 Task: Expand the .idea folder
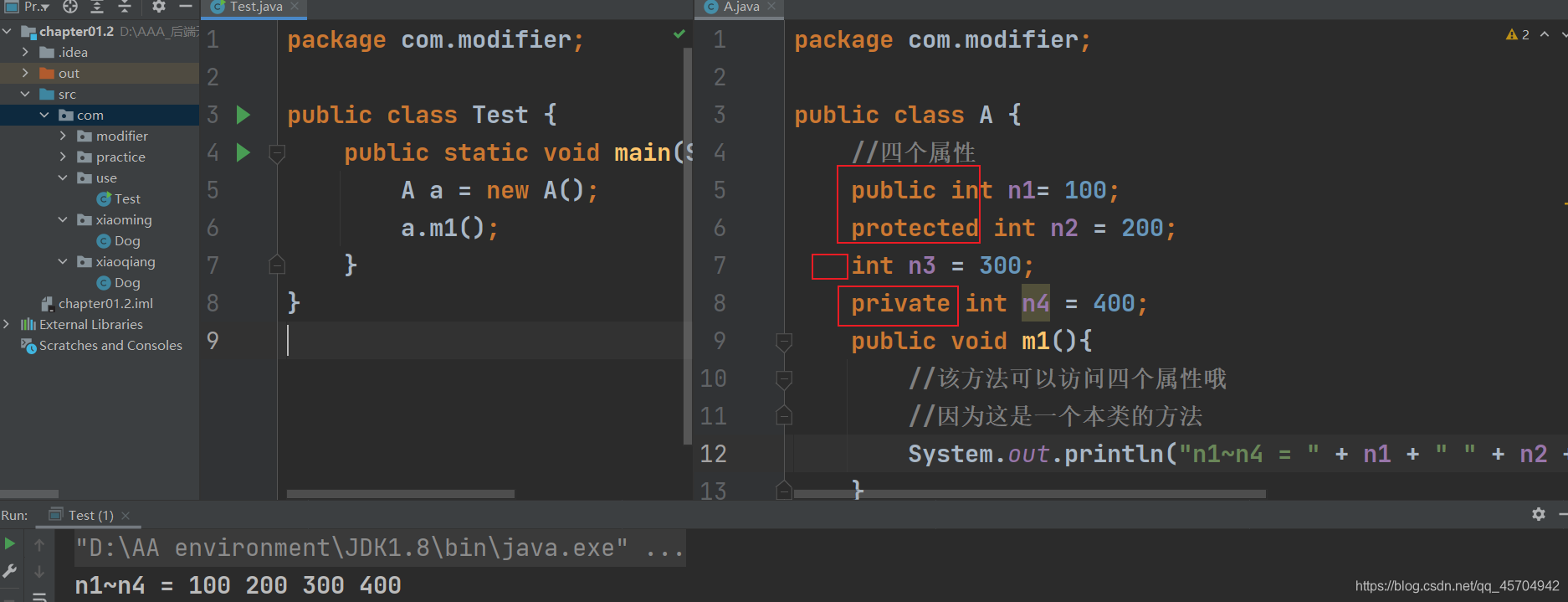pos(25,53)
